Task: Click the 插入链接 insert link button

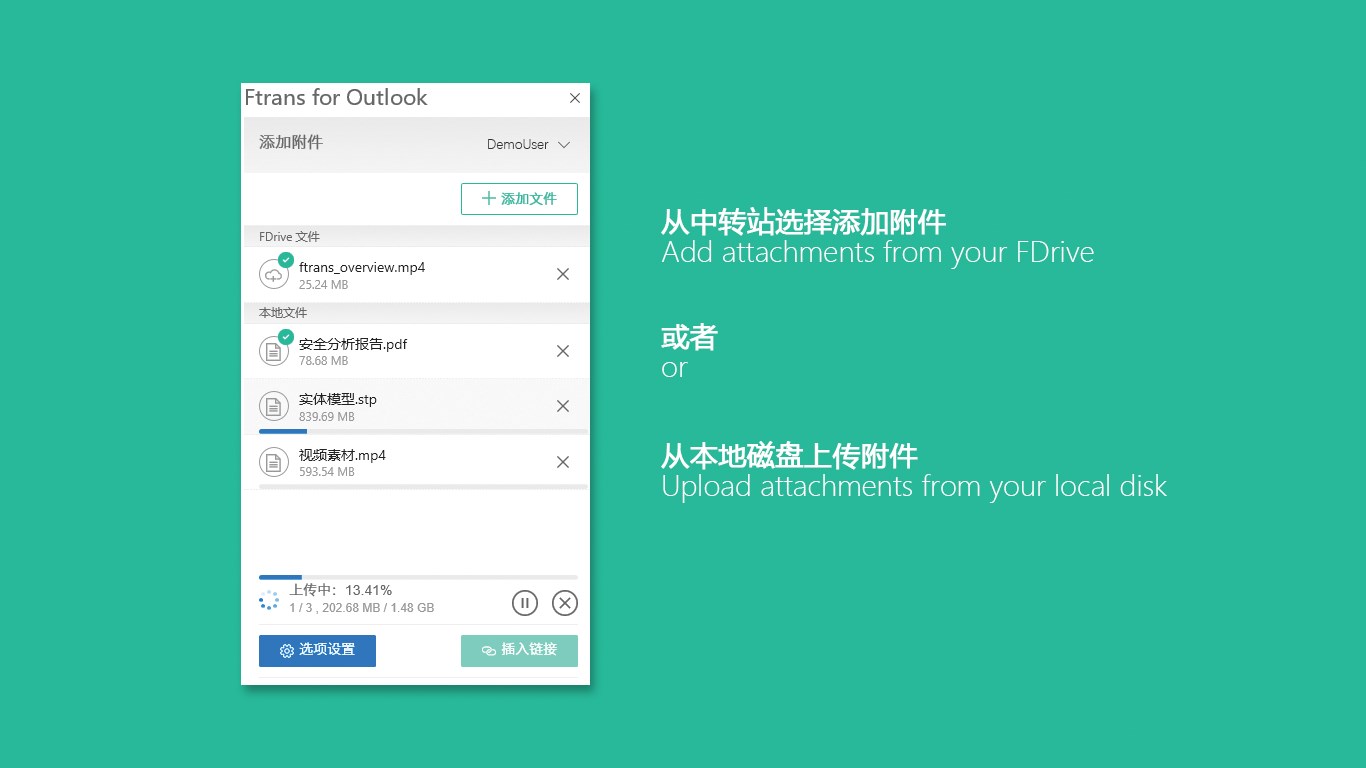Action: (519, 651)
